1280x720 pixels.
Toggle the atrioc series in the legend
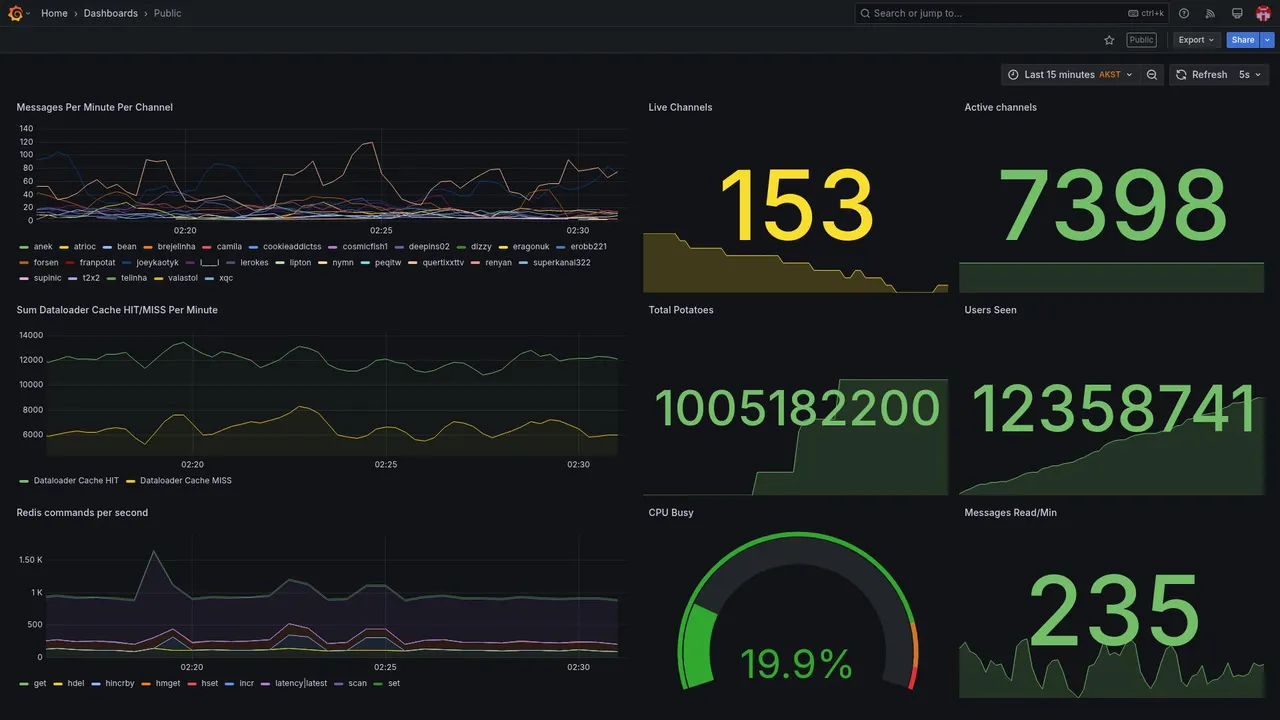click(85, 246)
